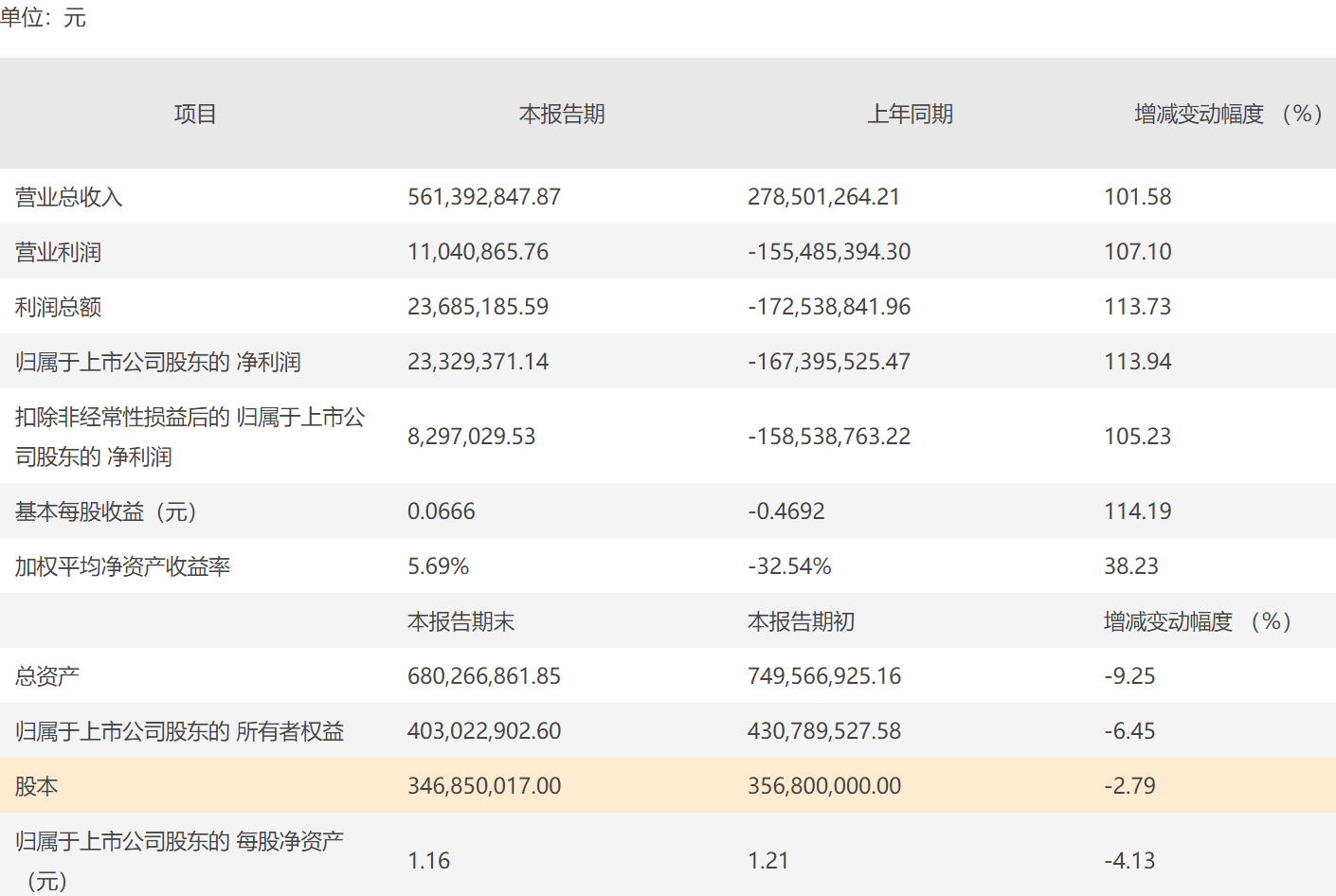Click value 23,685,185.59
The width and height of the screenshot is (1336, 896).
point(478,307)
